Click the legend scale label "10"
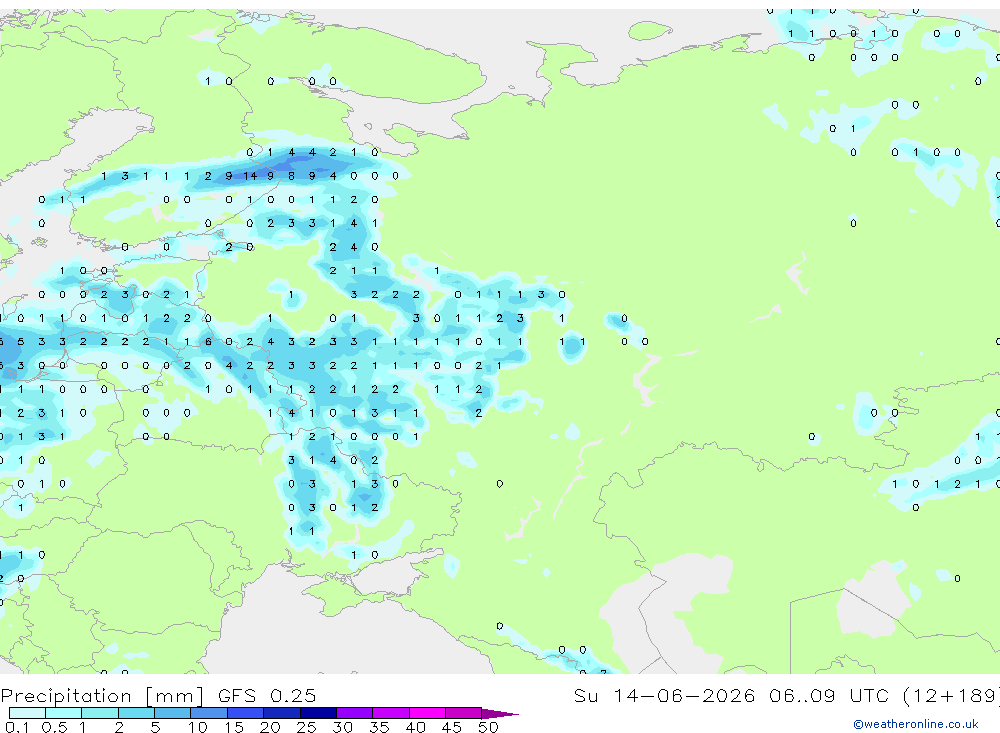Screen dimensions: 1000x733 pos(198,727)
